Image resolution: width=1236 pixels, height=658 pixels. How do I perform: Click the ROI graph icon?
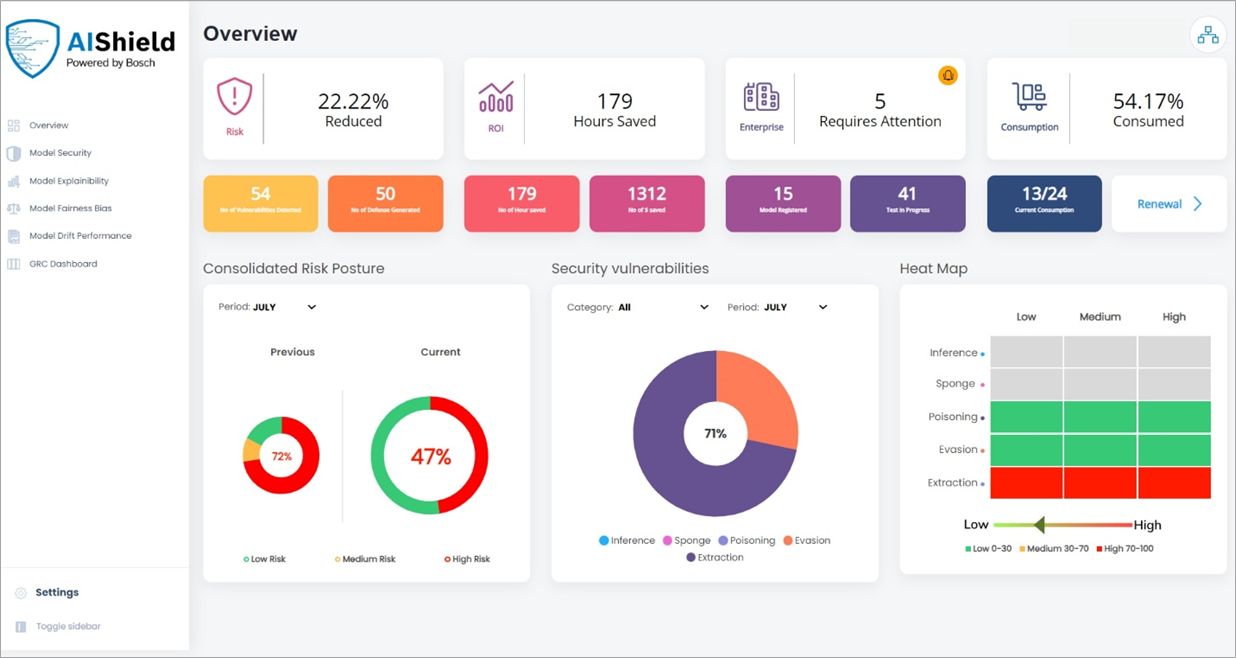(497, 98)
